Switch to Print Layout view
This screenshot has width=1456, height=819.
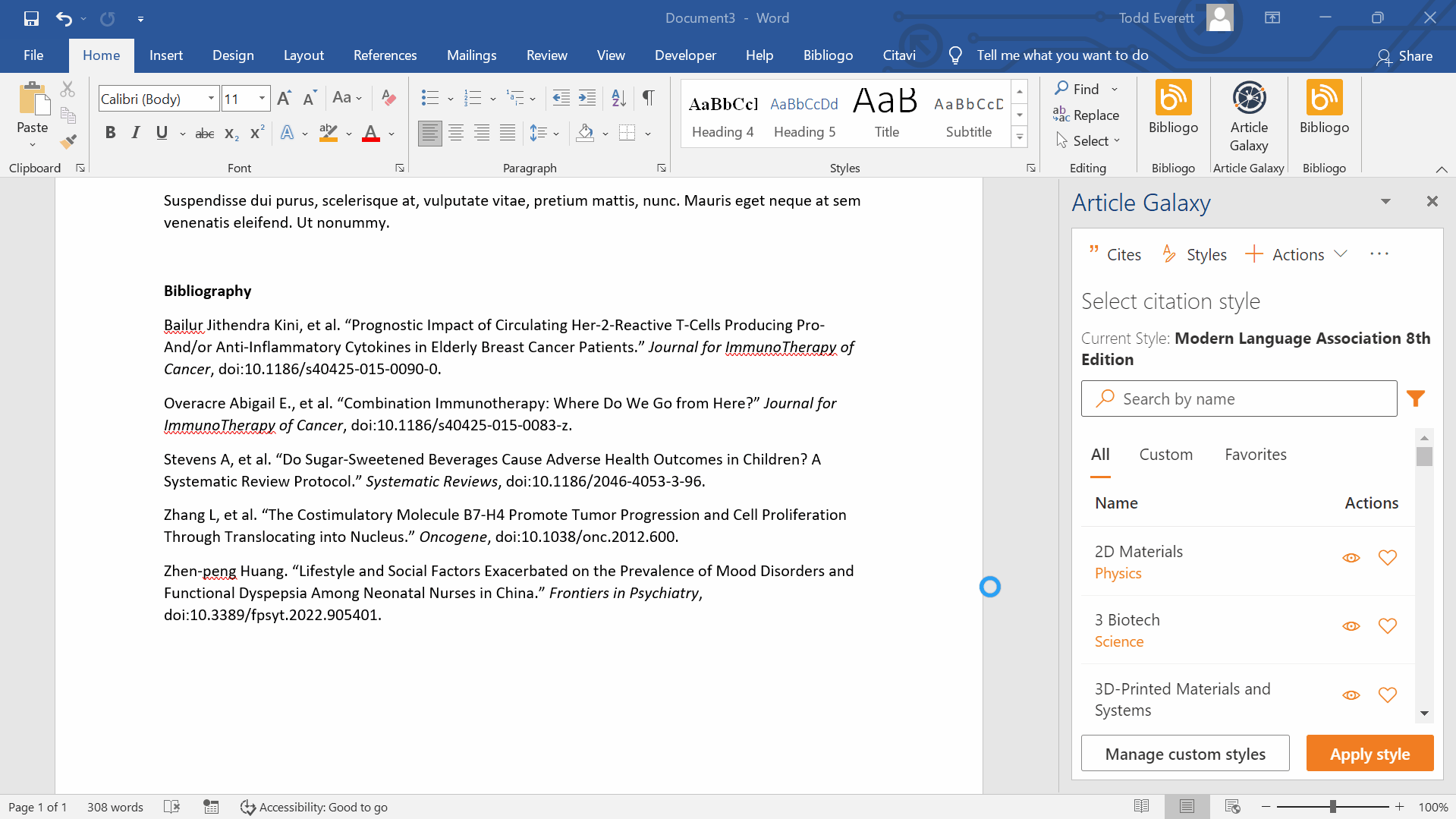click(1187, 806)
